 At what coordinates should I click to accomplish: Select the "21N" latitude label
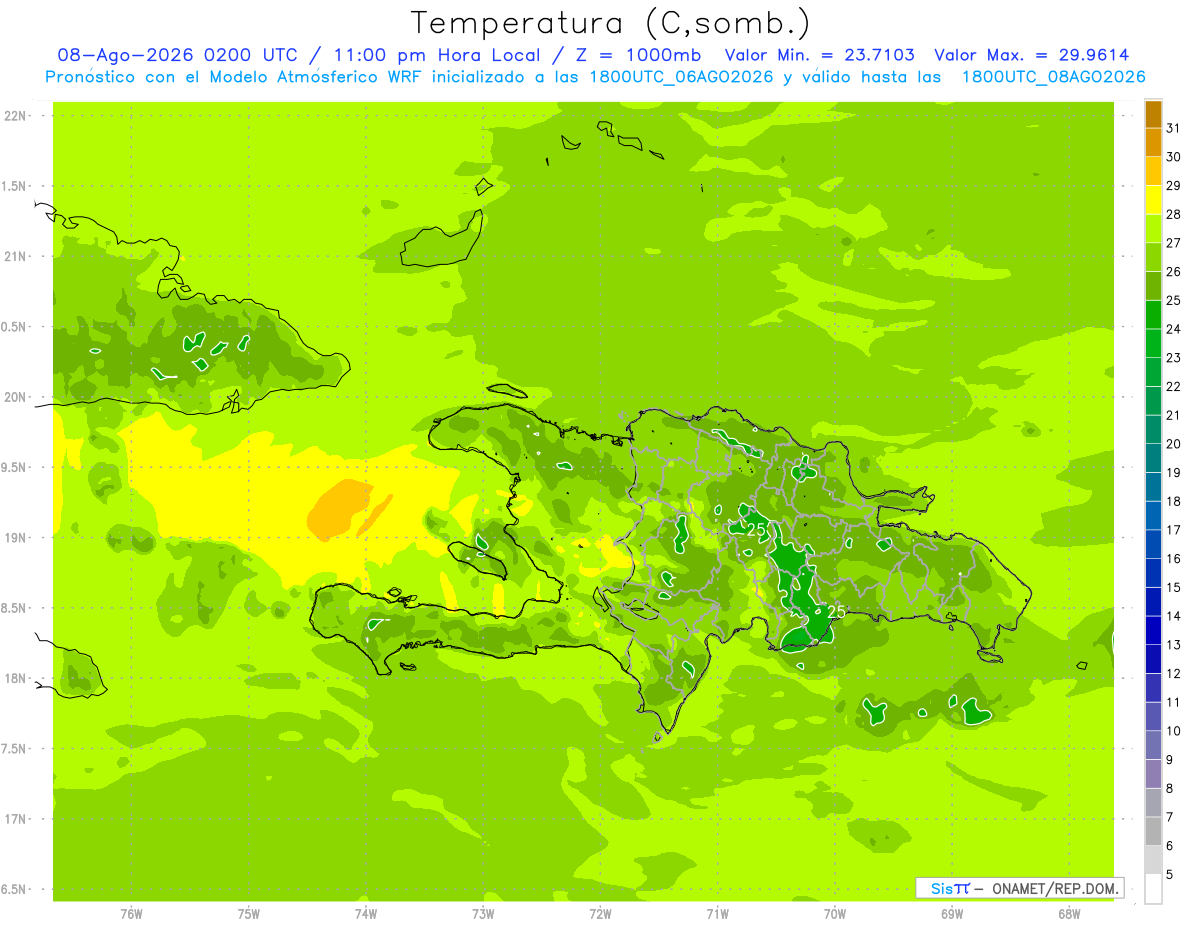point(17,257)
